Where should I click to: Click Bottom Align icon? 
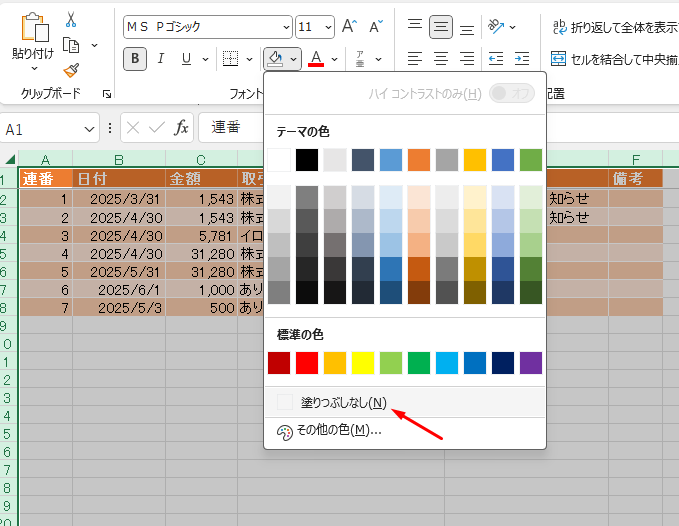pos(467,28)
